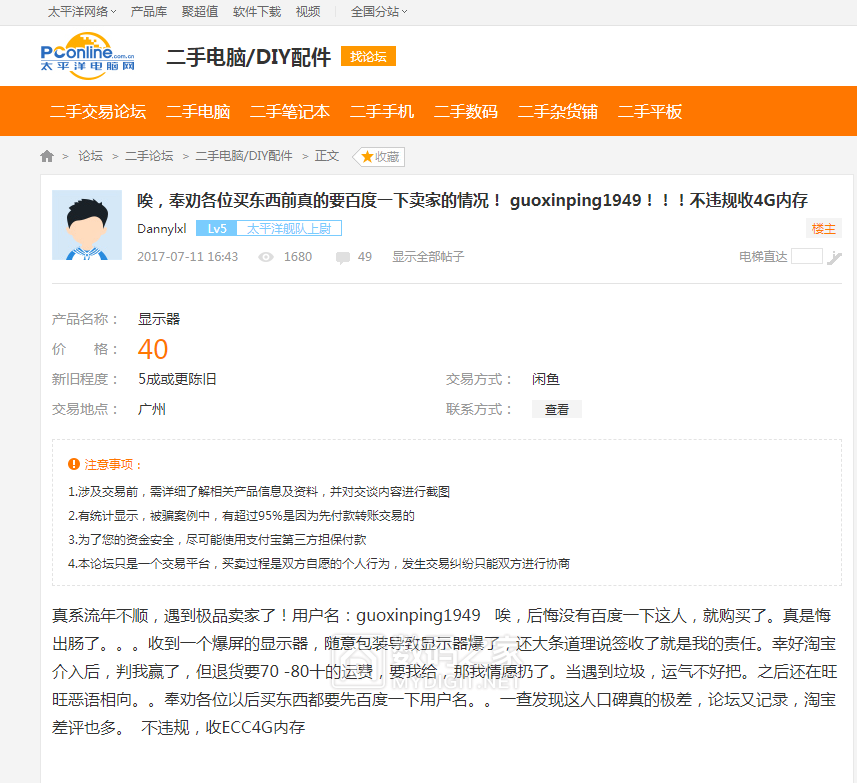
Task: Open 聚超值 in top bar
Action: [200, 11]
